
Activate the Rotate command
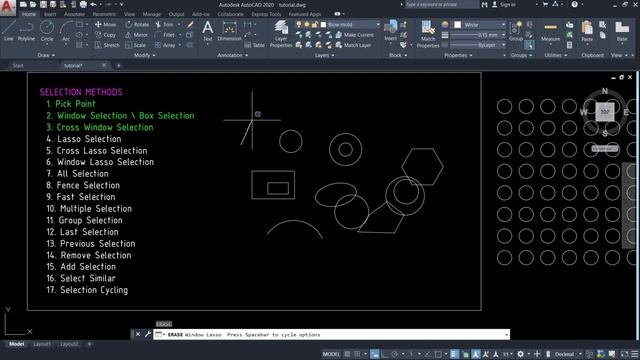pos(137,24)
